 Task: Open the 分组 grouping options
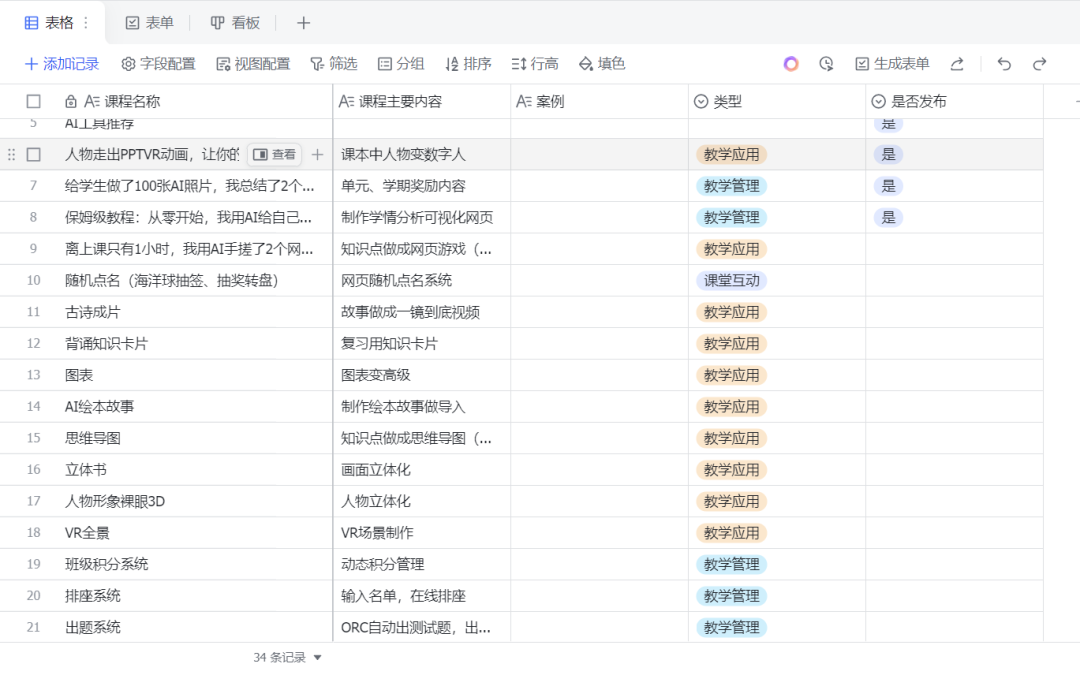pyautogui.click(x=400, y=63)
